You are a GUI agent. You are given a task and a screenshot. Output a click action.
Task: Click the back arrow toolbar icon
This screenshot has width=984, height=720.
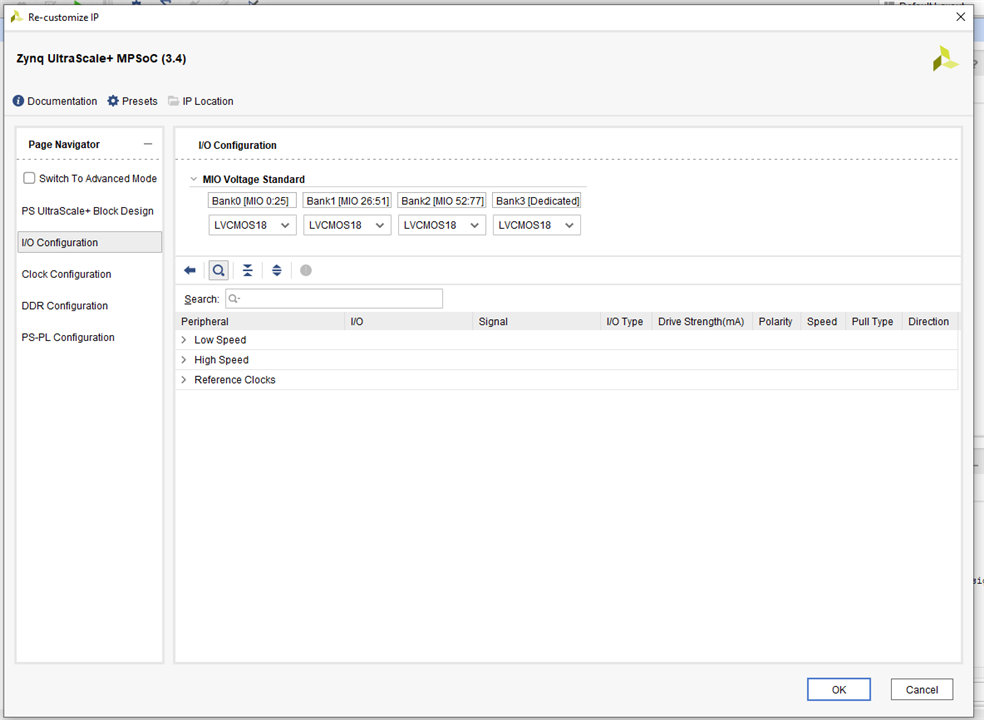coord(190,270)
